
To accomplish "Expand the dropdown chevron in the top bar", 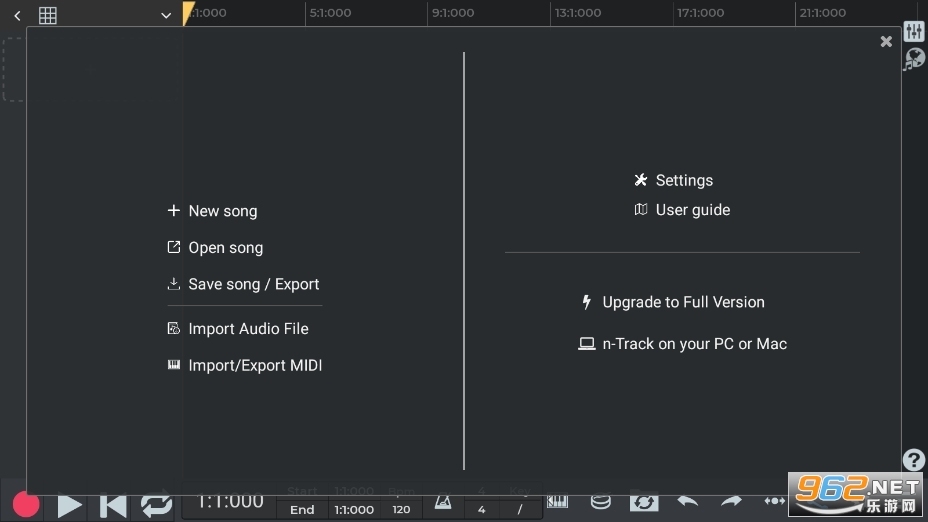I will [x=166, y=15].
